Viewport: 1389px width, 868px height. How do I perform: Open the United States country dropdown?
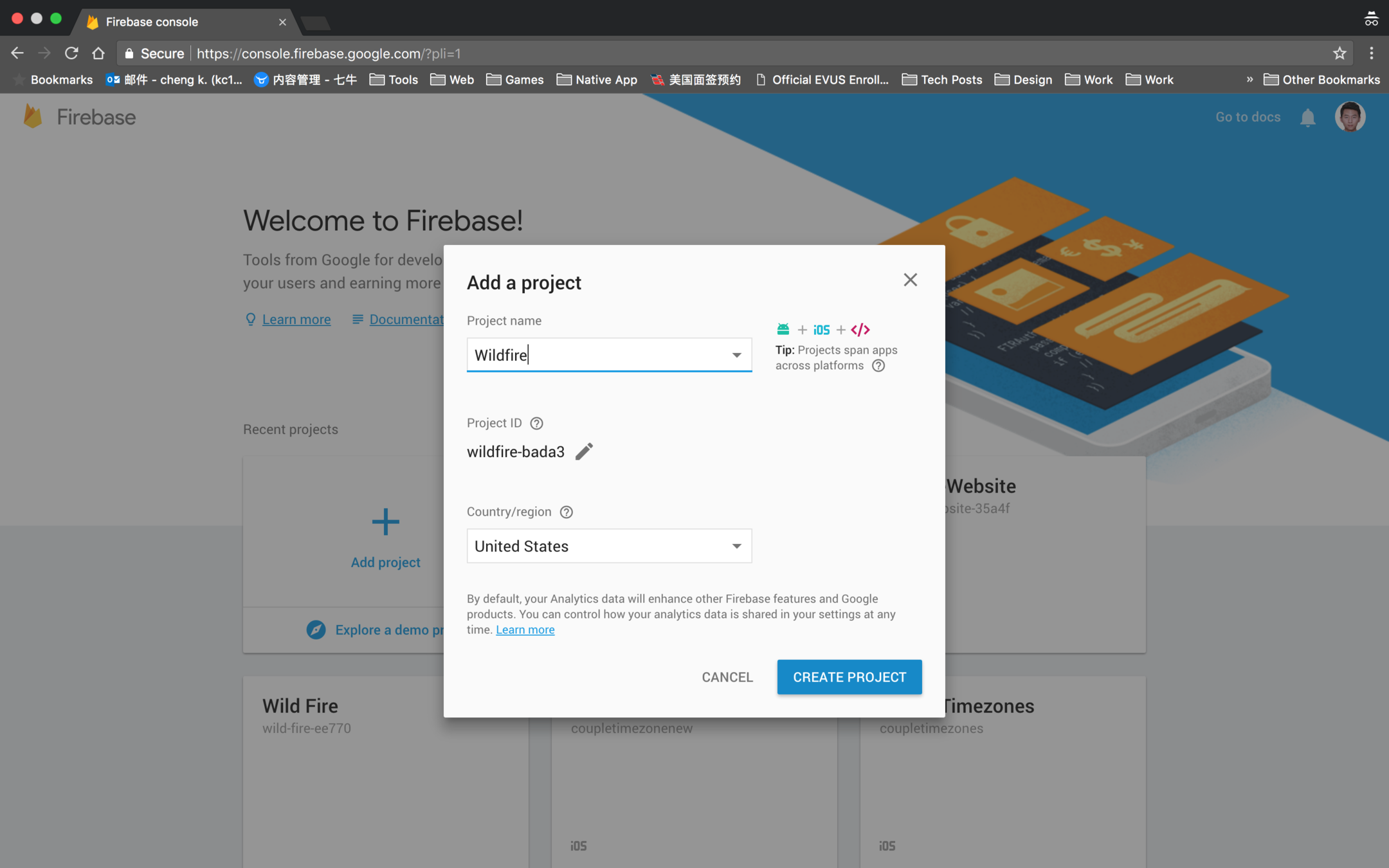[x=608, y=546]
